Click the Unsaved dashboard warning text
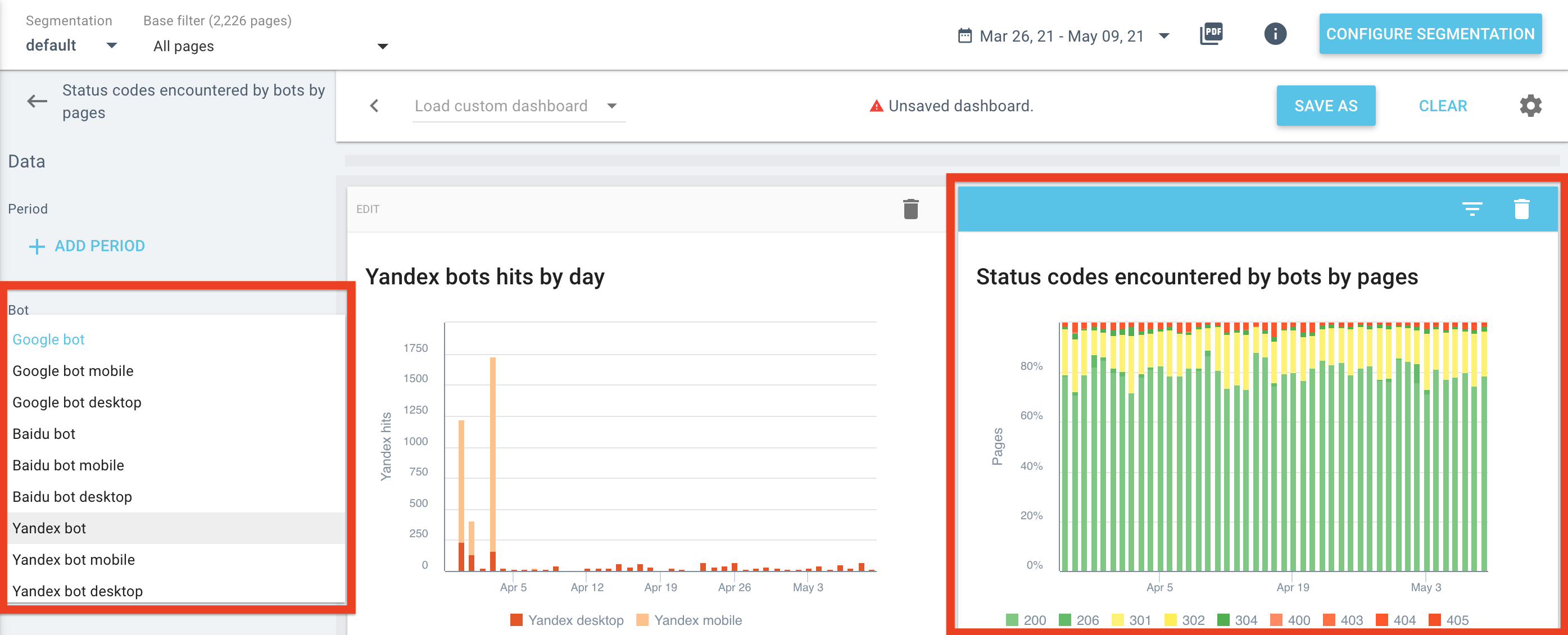 coord(960,106)
